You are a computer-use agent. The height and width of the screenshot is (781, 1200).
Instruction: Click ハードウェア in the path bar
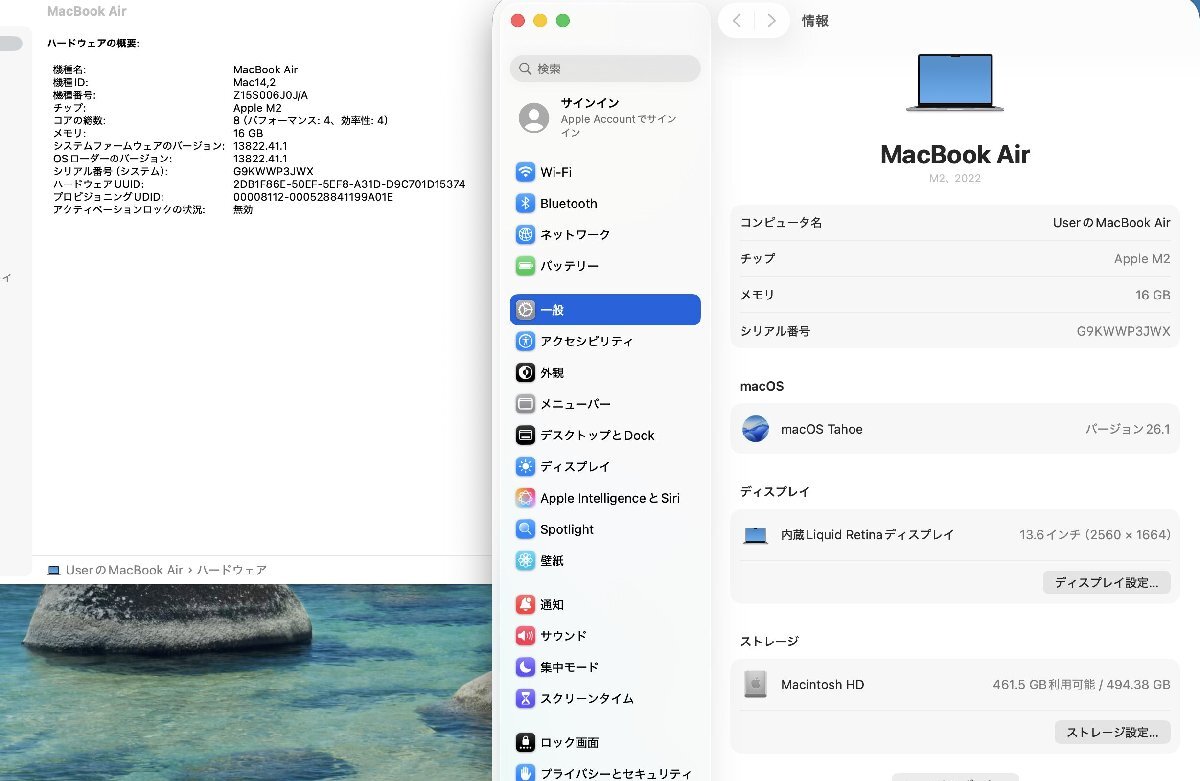coord(231,570)
